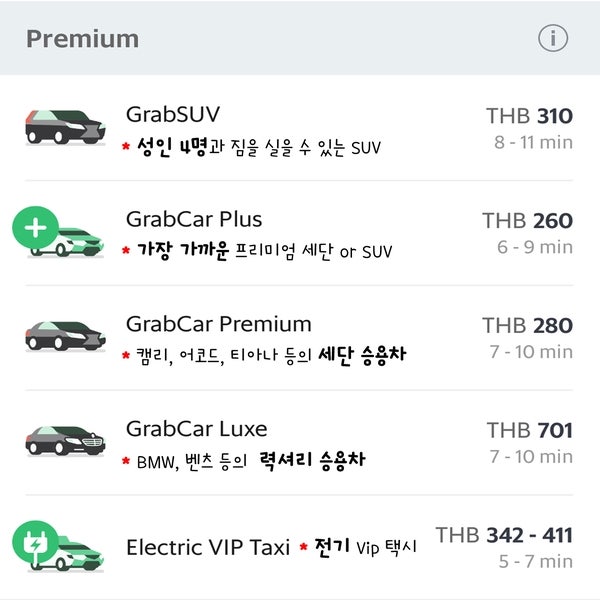The image size is (600, 600).
Task: Click the Premium section header
Action: [x=82, y=39]
